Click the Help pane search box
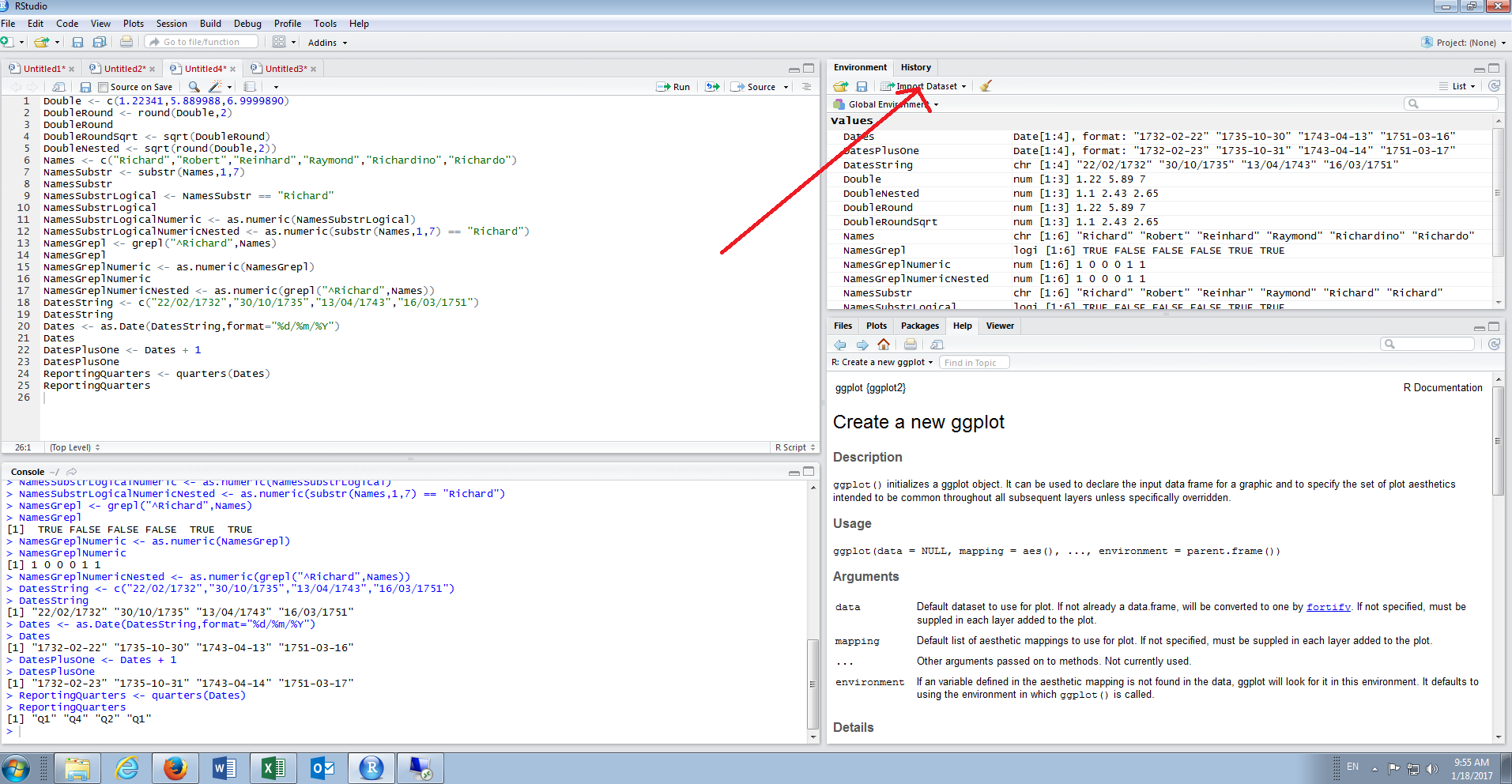 (x=1427, y=344)
